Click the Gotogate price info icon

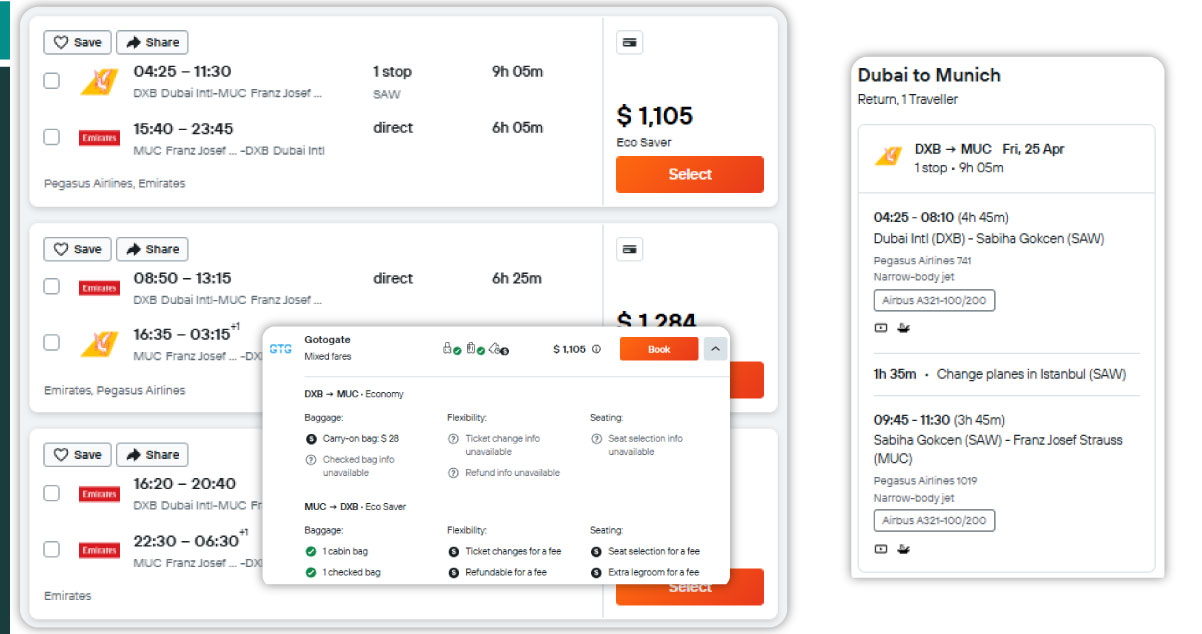[x=596, y=349]
